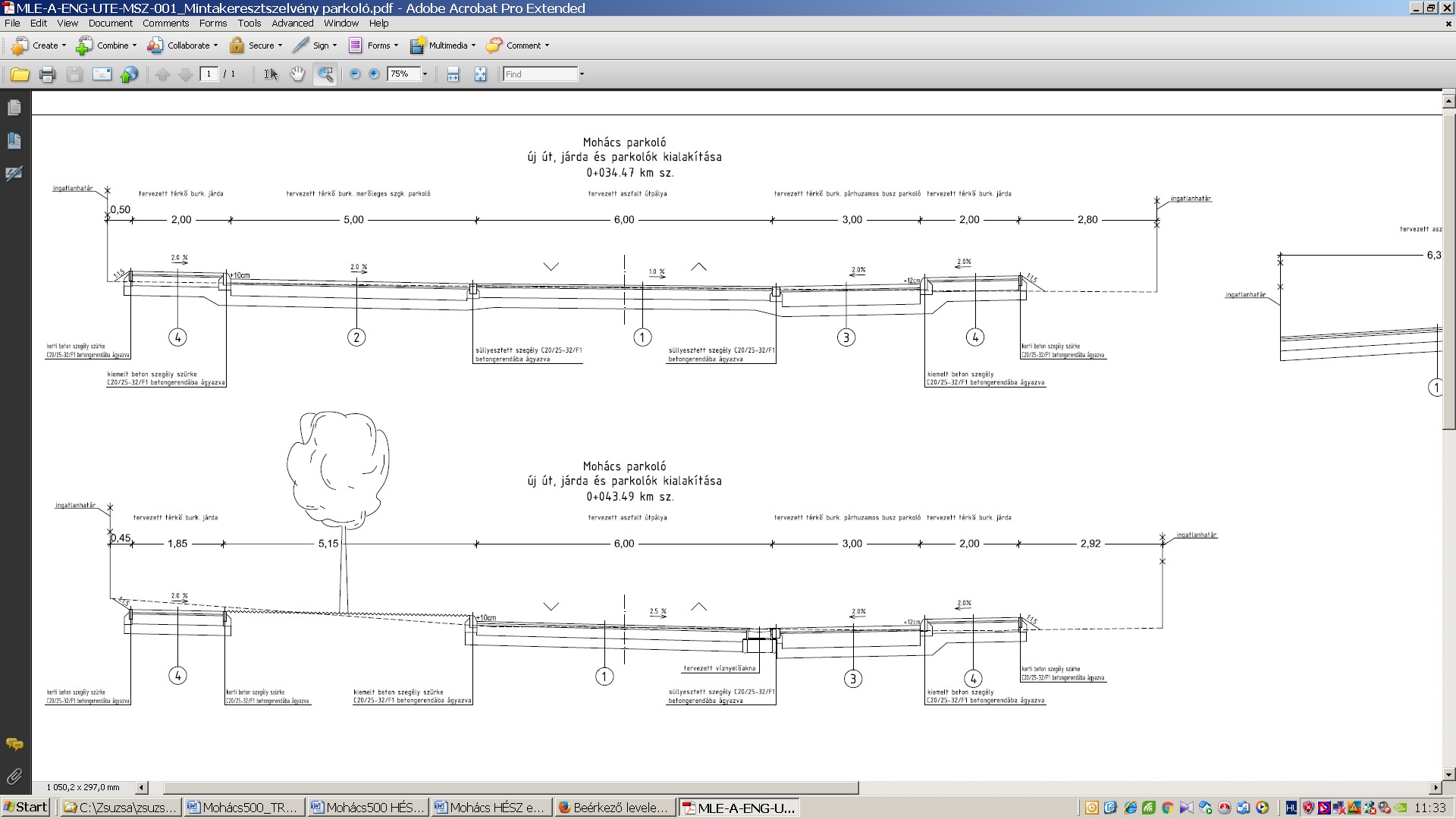Click the Windows Start button

tap(26, 807)
